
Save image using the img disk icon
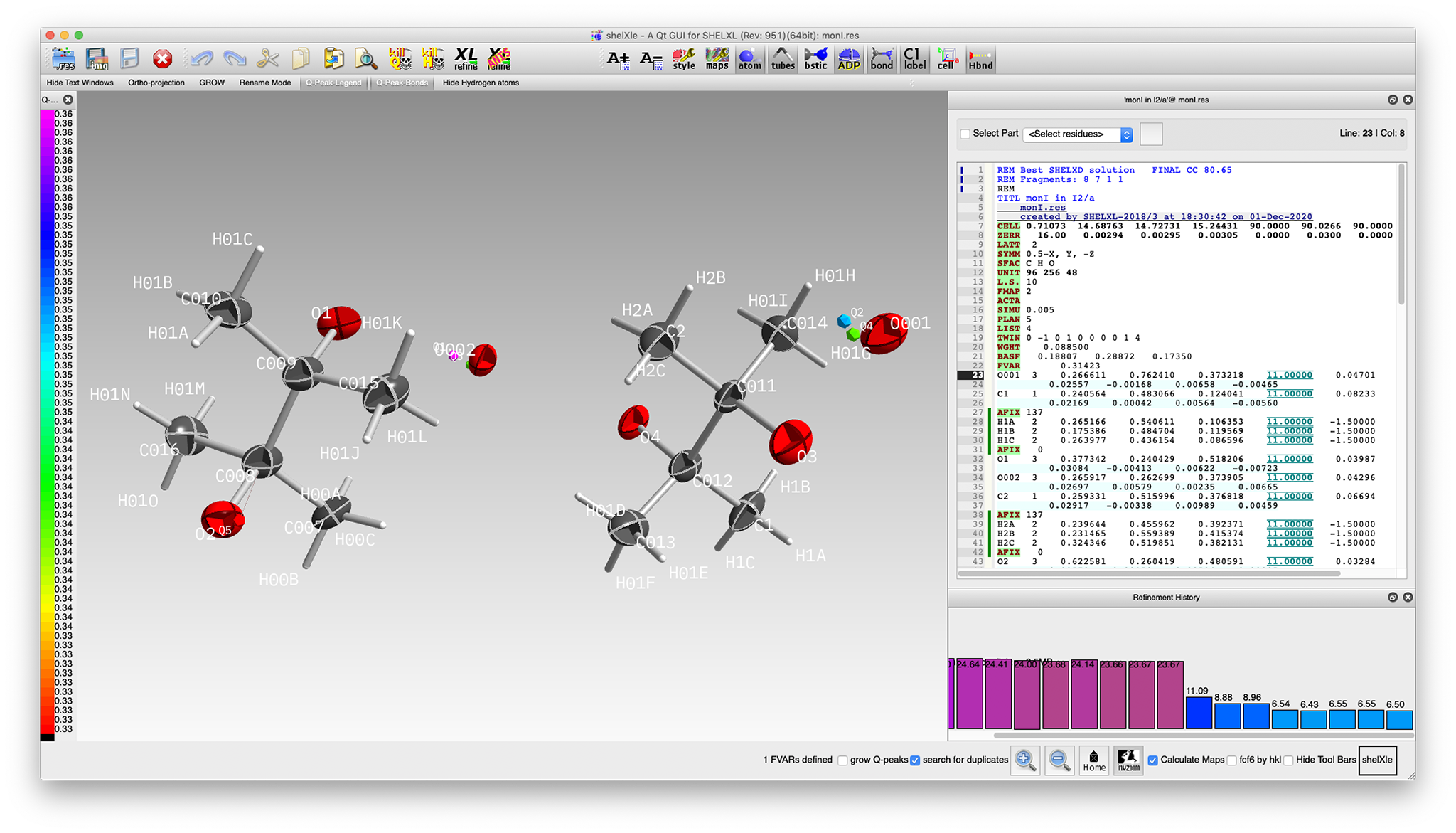tap(97, 58)
